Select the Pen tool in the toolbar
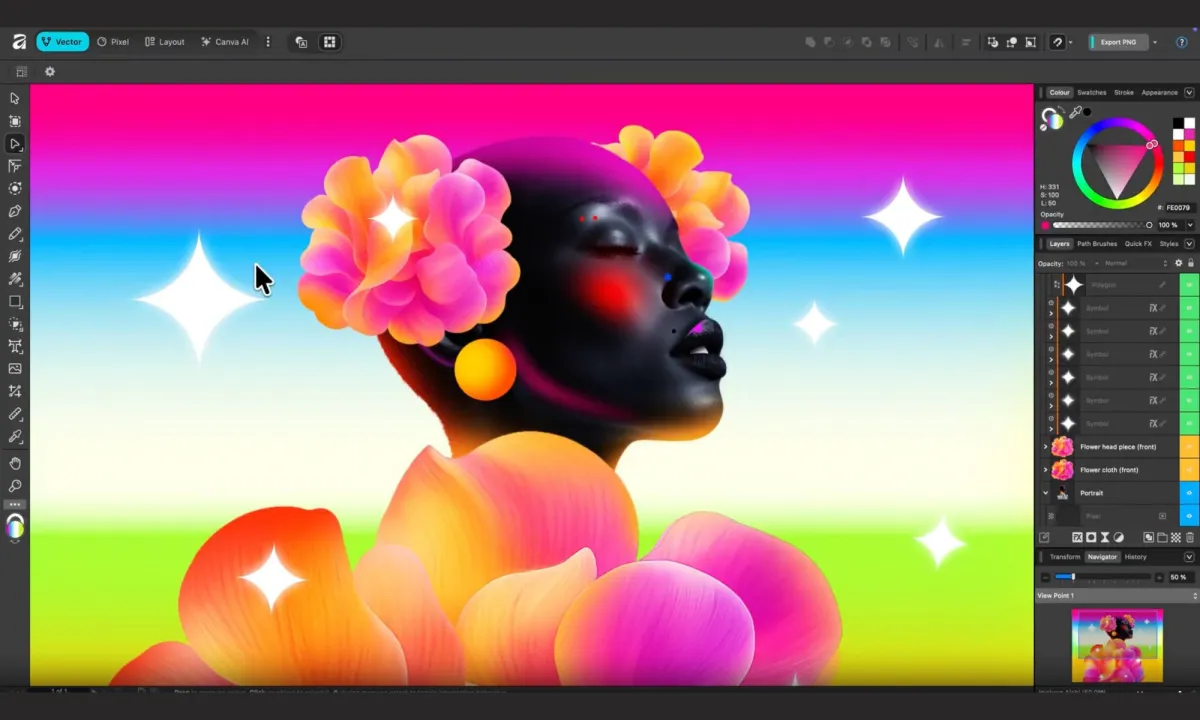The height and width of the screenshot is (720, 1200). pos(15,211)
